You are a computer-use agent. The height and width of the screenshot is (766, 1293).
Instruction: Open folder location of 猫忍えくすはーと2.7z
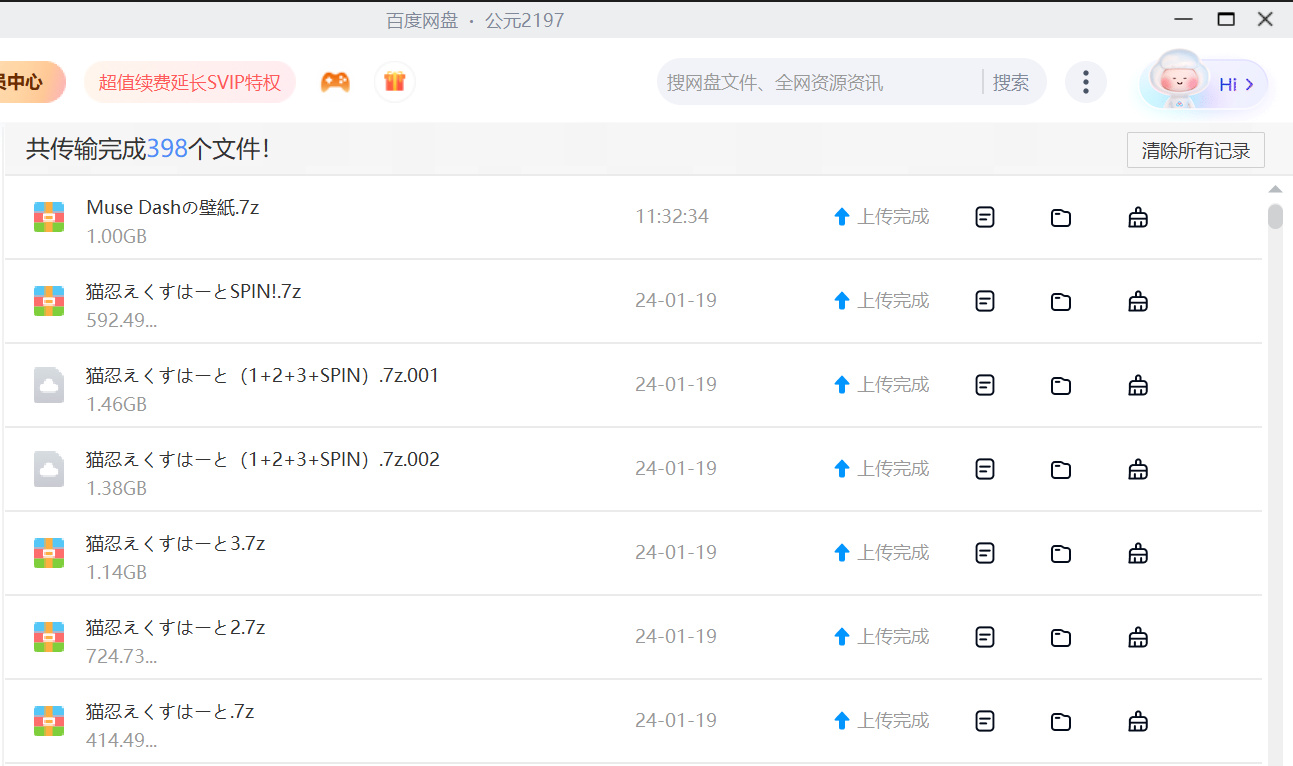pyautogui.click(x=1061, y=637)
